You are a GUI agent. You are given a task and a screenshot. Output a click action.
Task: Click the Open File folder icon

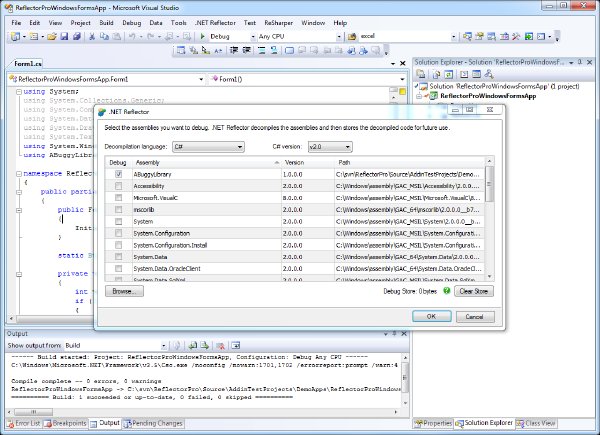[x=52, y=36]
